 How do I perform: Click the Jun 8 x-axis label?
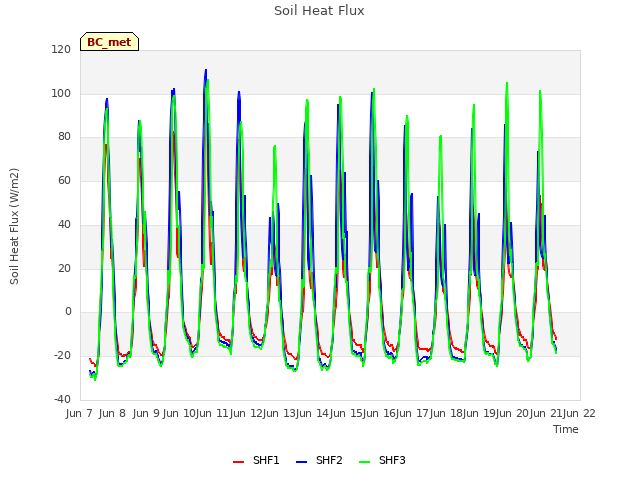(112, 413)
